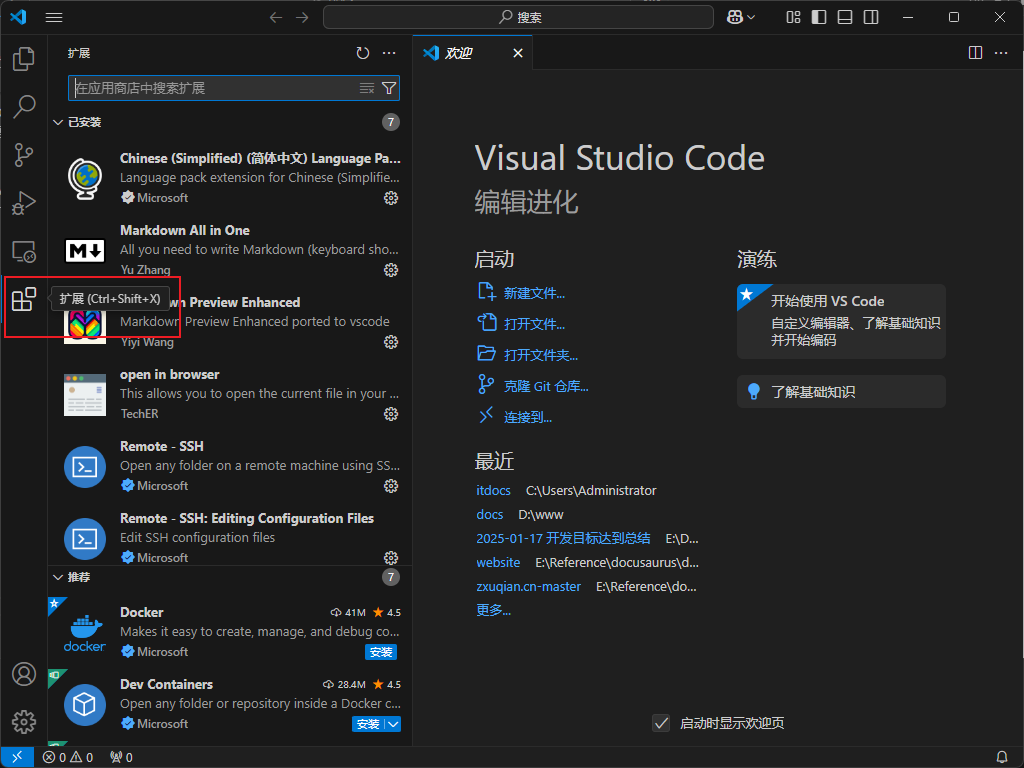Open editor more actions menu

[1001, 53]
